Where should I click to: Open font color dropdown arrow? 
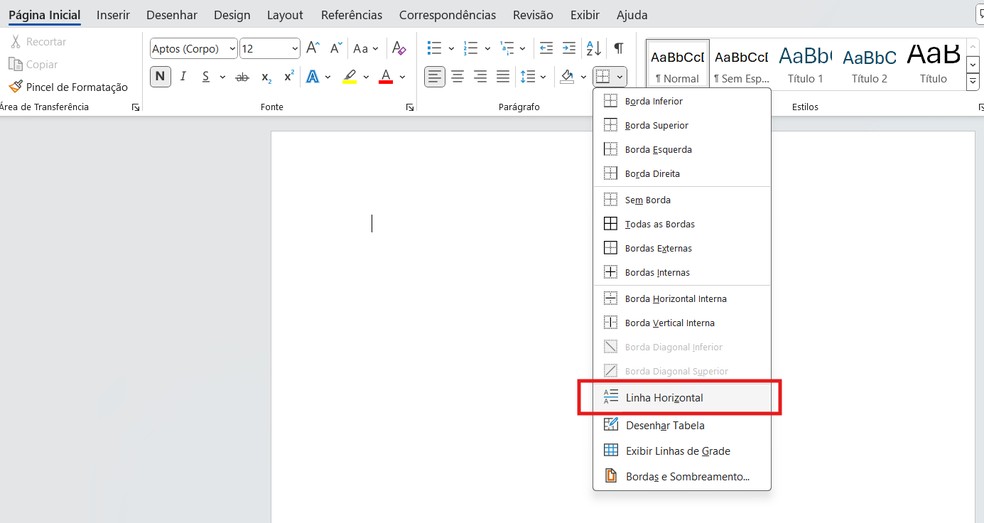[402, 77]
